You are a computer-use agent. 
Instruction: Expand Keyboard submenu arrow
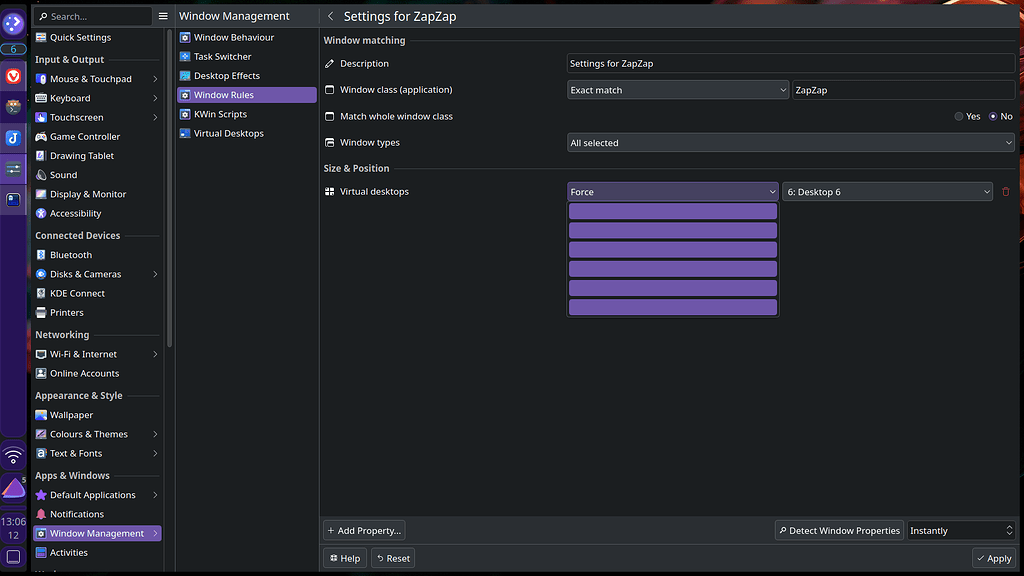coord(155,98)
